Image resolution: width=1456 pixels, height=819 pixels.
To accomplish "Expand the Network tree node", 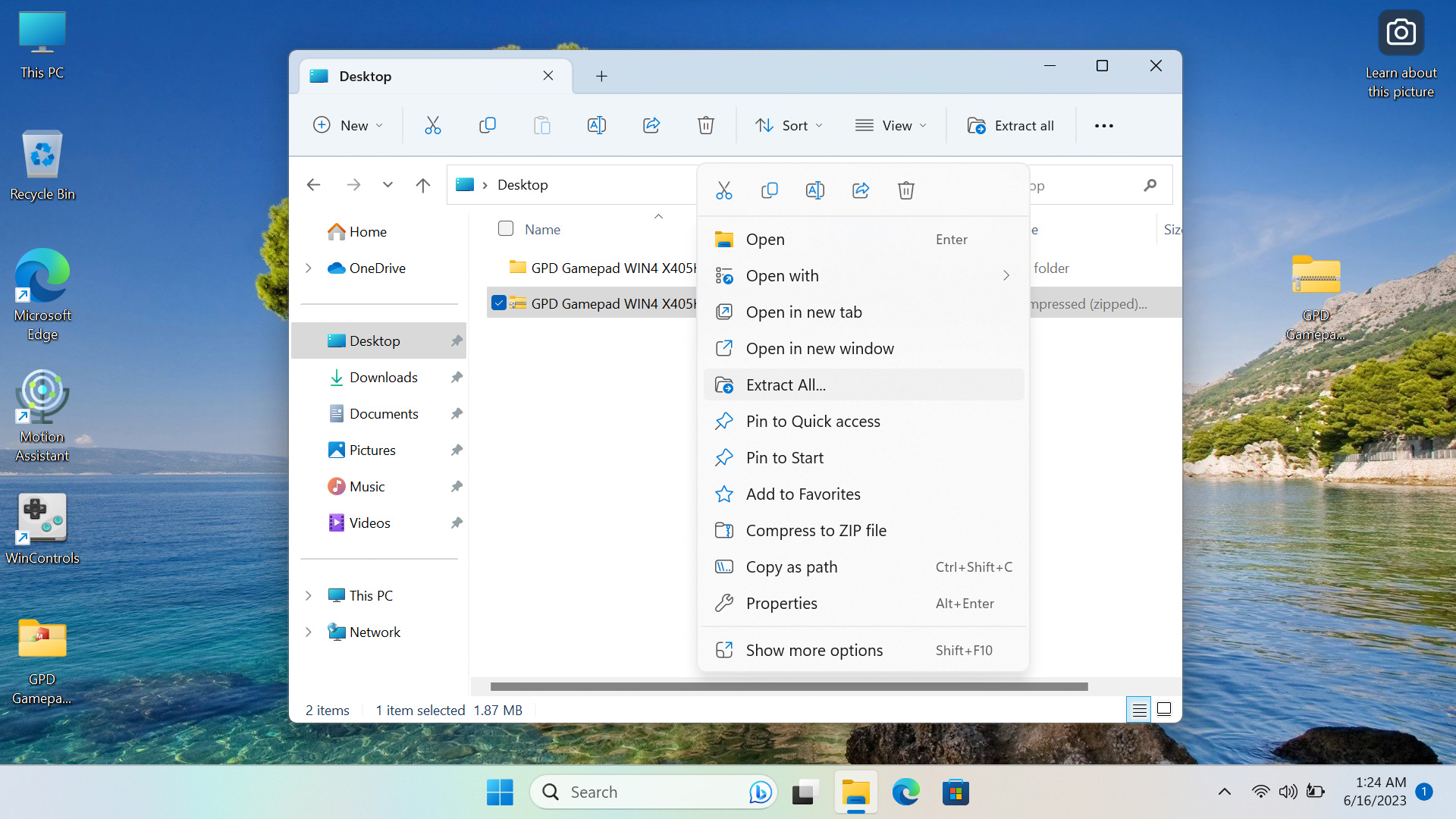I will click(309, 632).
